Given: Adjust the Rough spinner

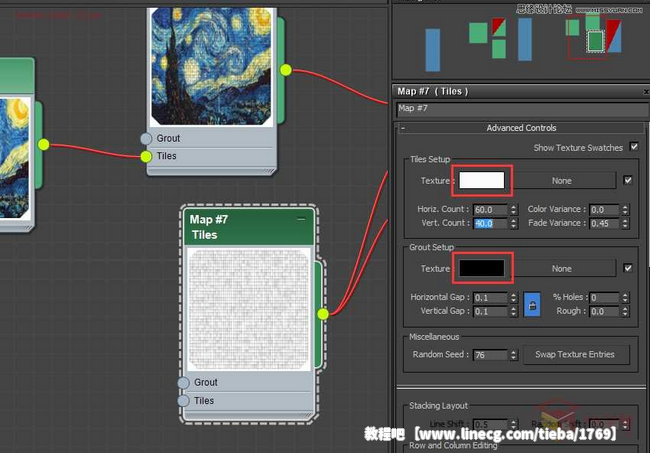Looking at the screenshot, I should [625, 311].
